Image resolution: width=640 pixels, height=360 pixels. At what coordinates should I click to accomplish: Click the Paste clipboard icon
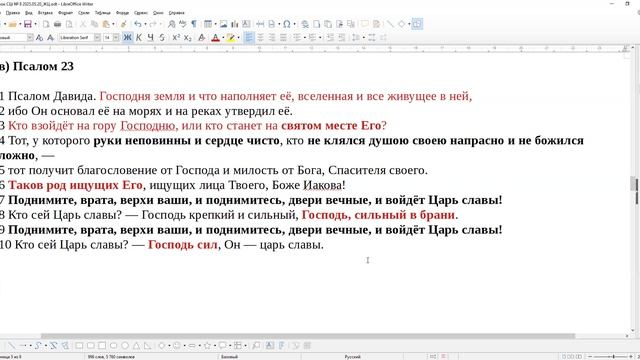click(106, 24)
